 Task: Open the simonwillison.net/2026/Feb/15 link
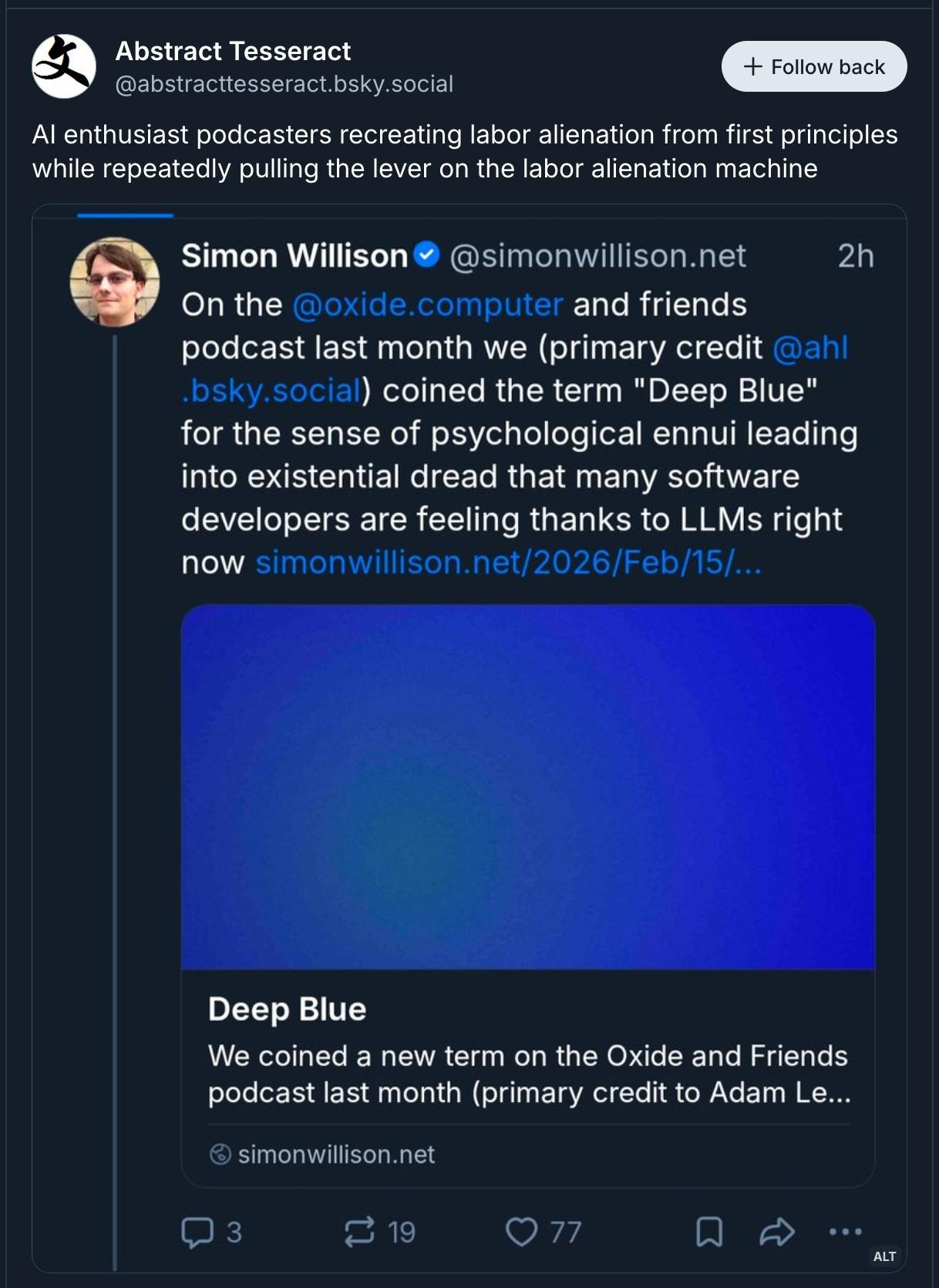[x=508, y=563]
